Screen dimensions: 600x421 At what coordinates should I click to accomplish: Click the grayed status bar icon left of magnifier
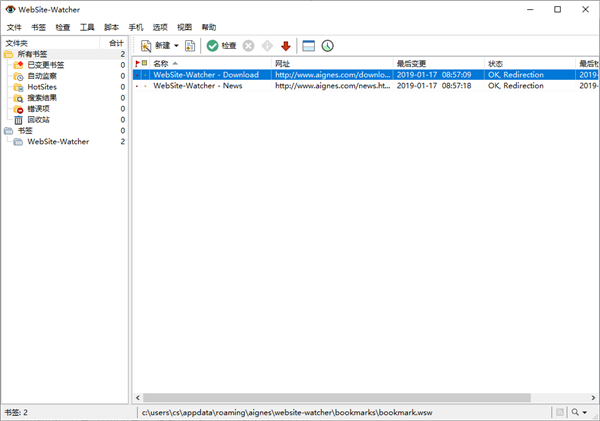[560, 412]
